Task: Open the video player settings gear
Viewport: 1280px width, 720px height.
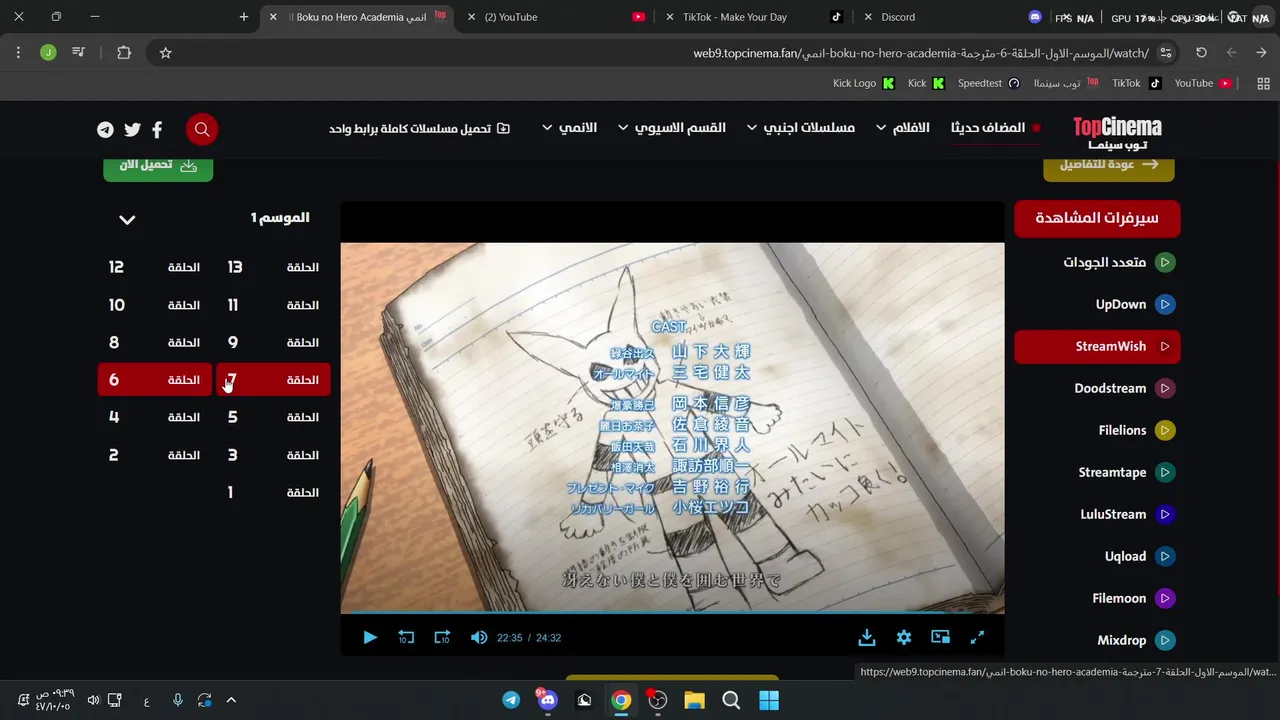Action: 904,637
